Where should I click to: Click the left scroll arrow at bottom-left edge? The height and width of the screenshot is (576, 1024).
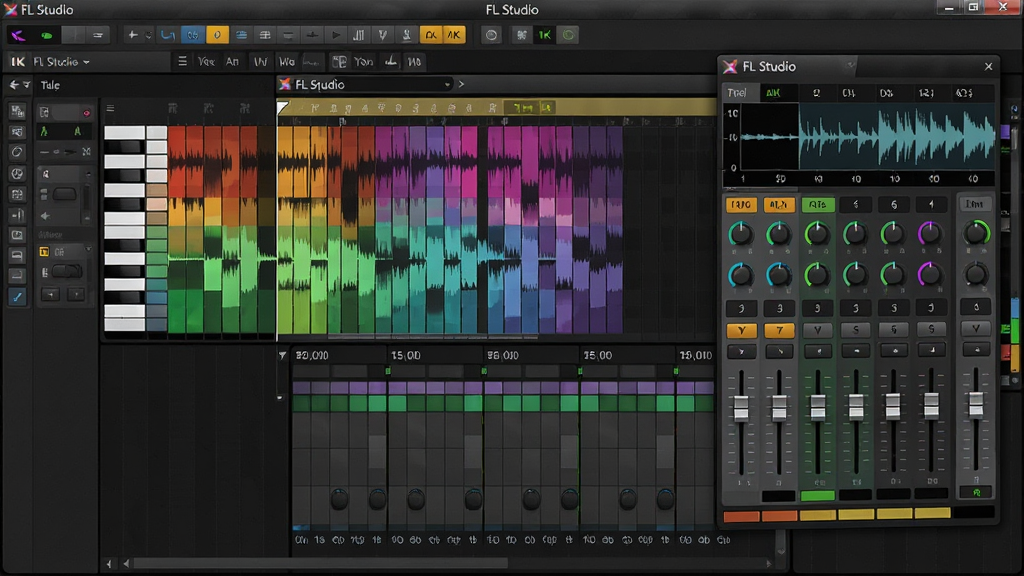(109, 564)
